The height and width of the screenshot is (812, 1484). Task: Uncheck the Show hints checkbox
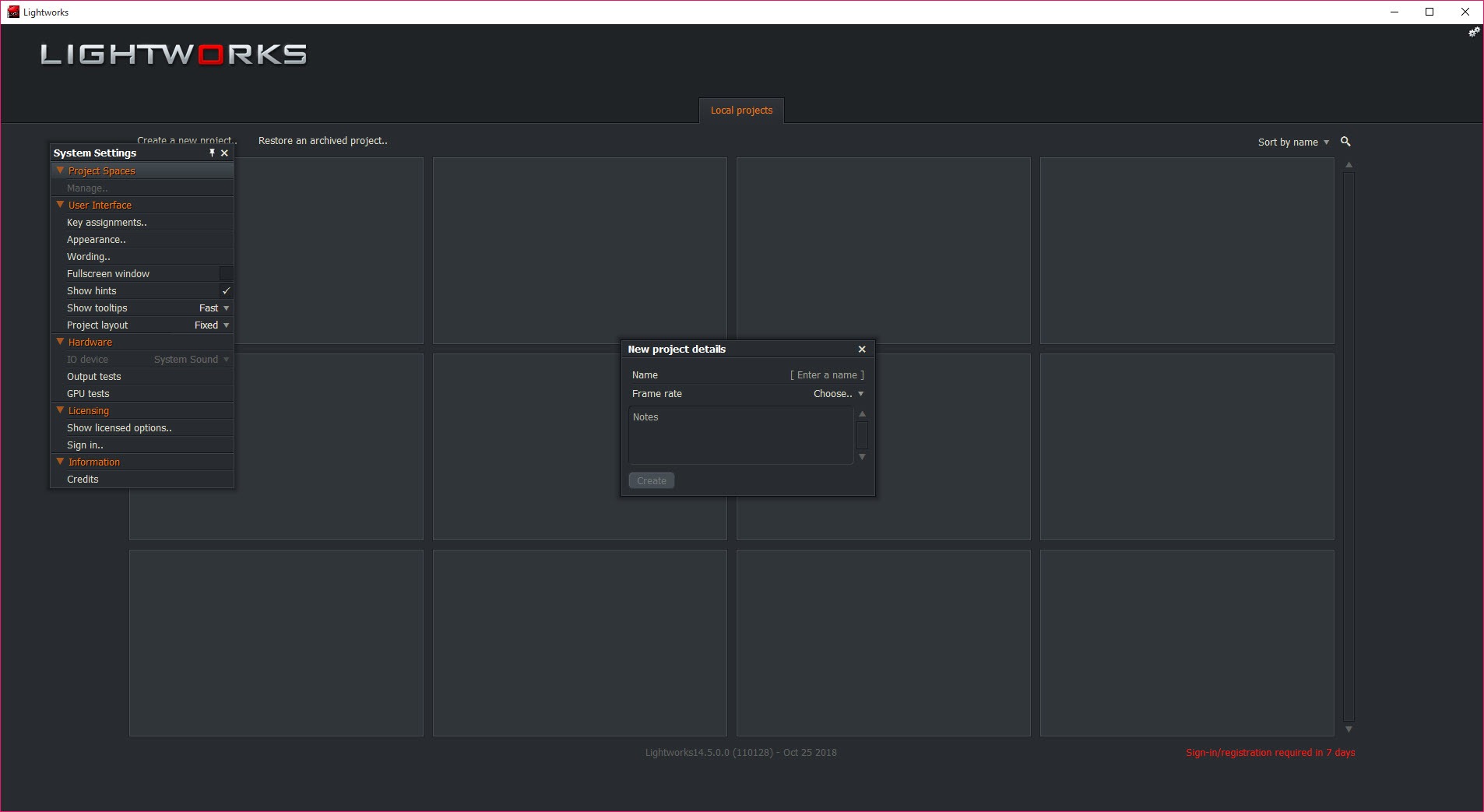point(226,291)
